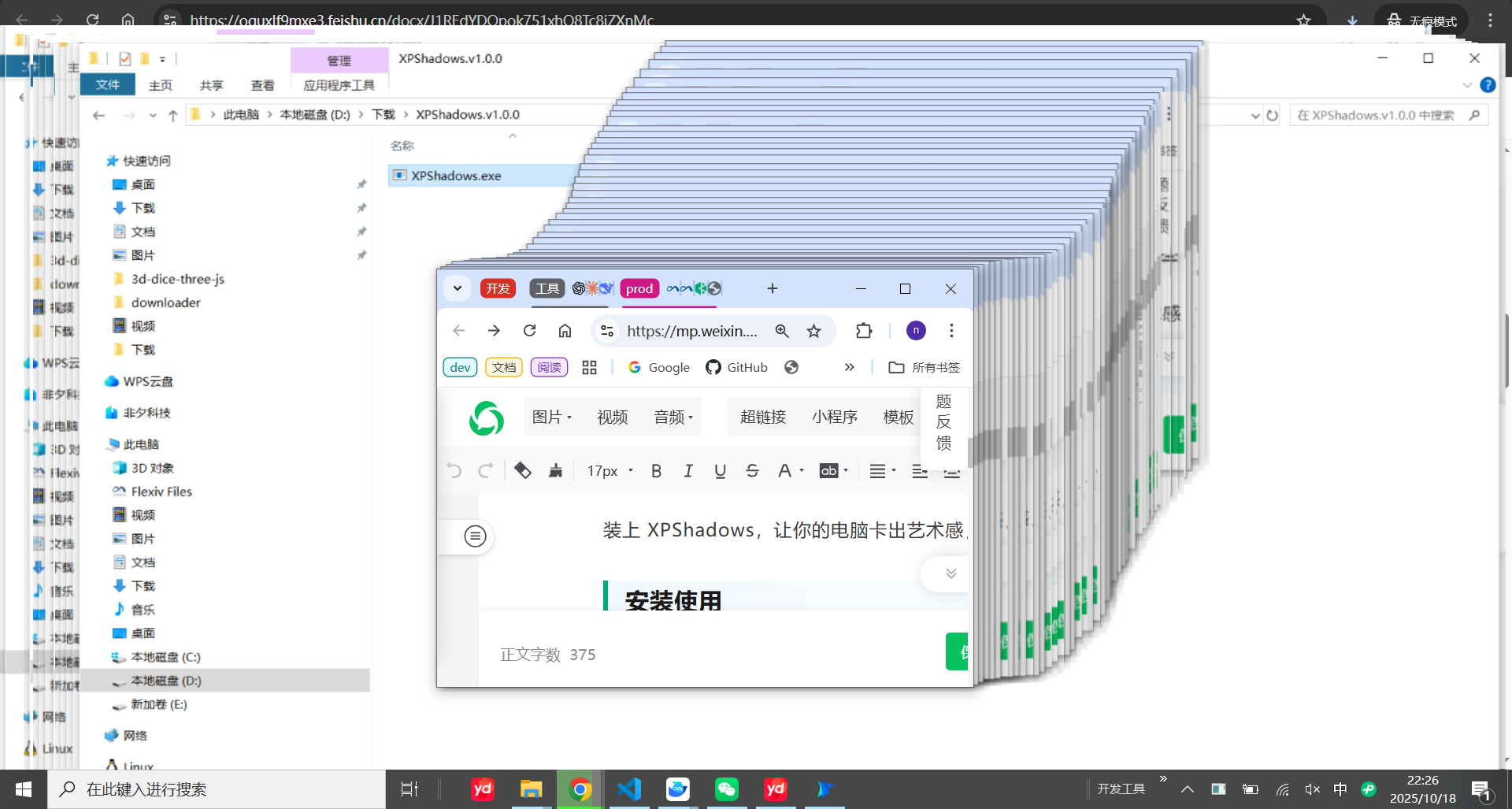Open the 应用程序工具 ribbon tab
Viewport: 1512px width, 809px height.
click(x=339, y=85)
